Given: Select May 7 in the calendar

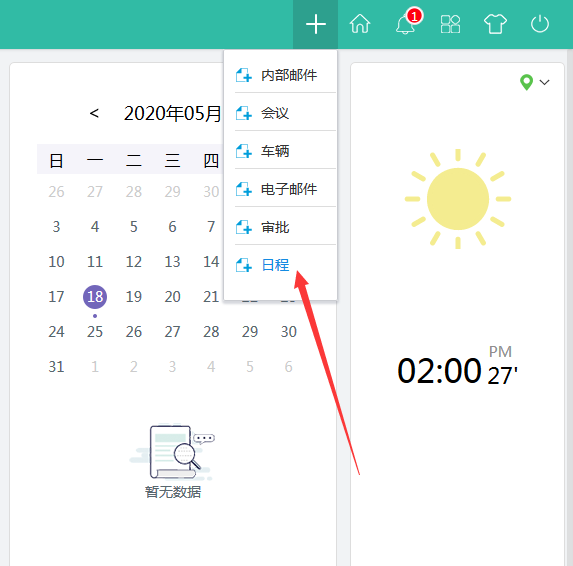Looking at the screenshot, I should [x=211, y=227].
